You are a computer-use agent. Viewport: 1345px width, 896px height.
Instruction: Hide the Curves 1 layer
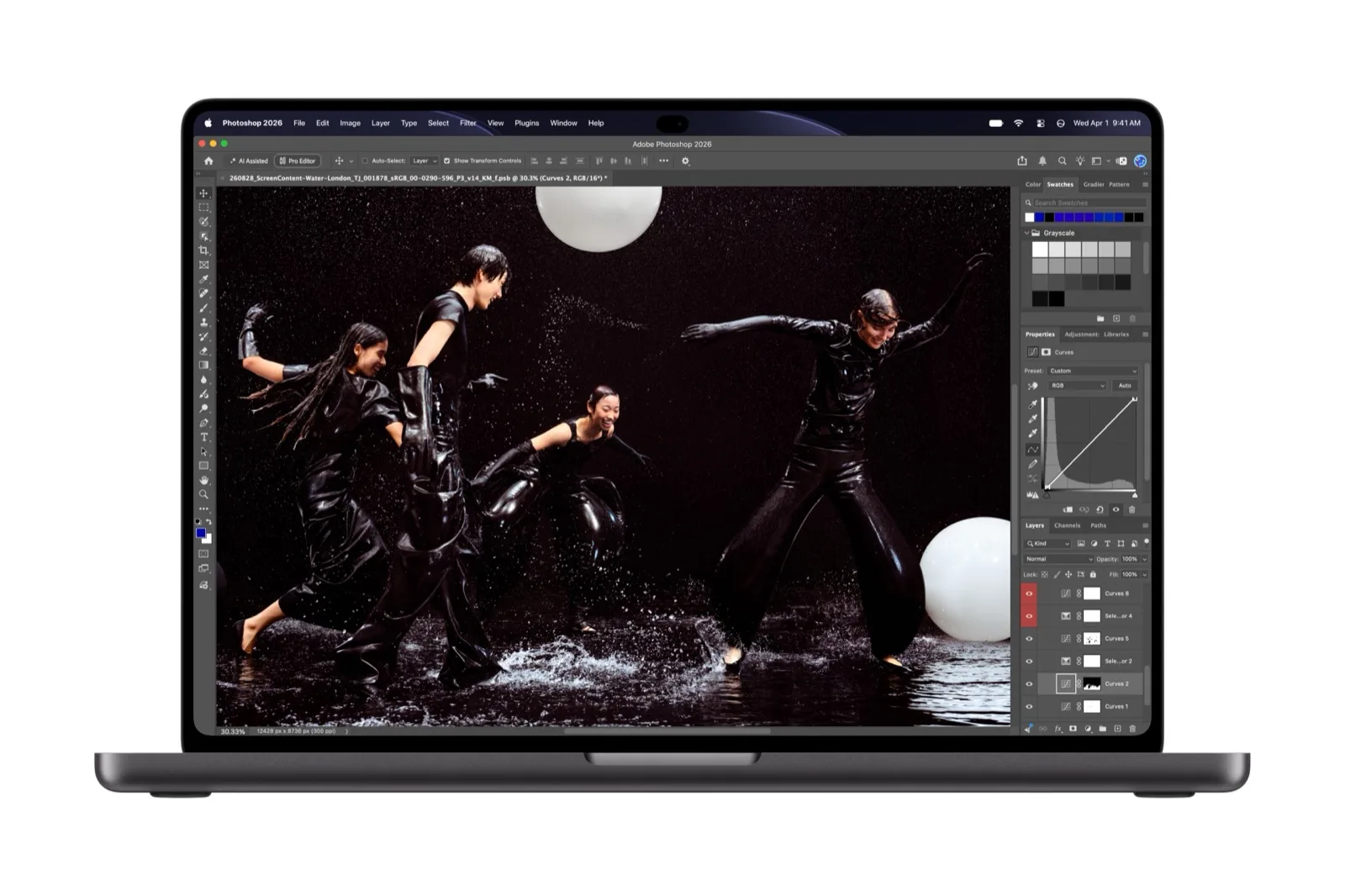tap(1029, 707)
